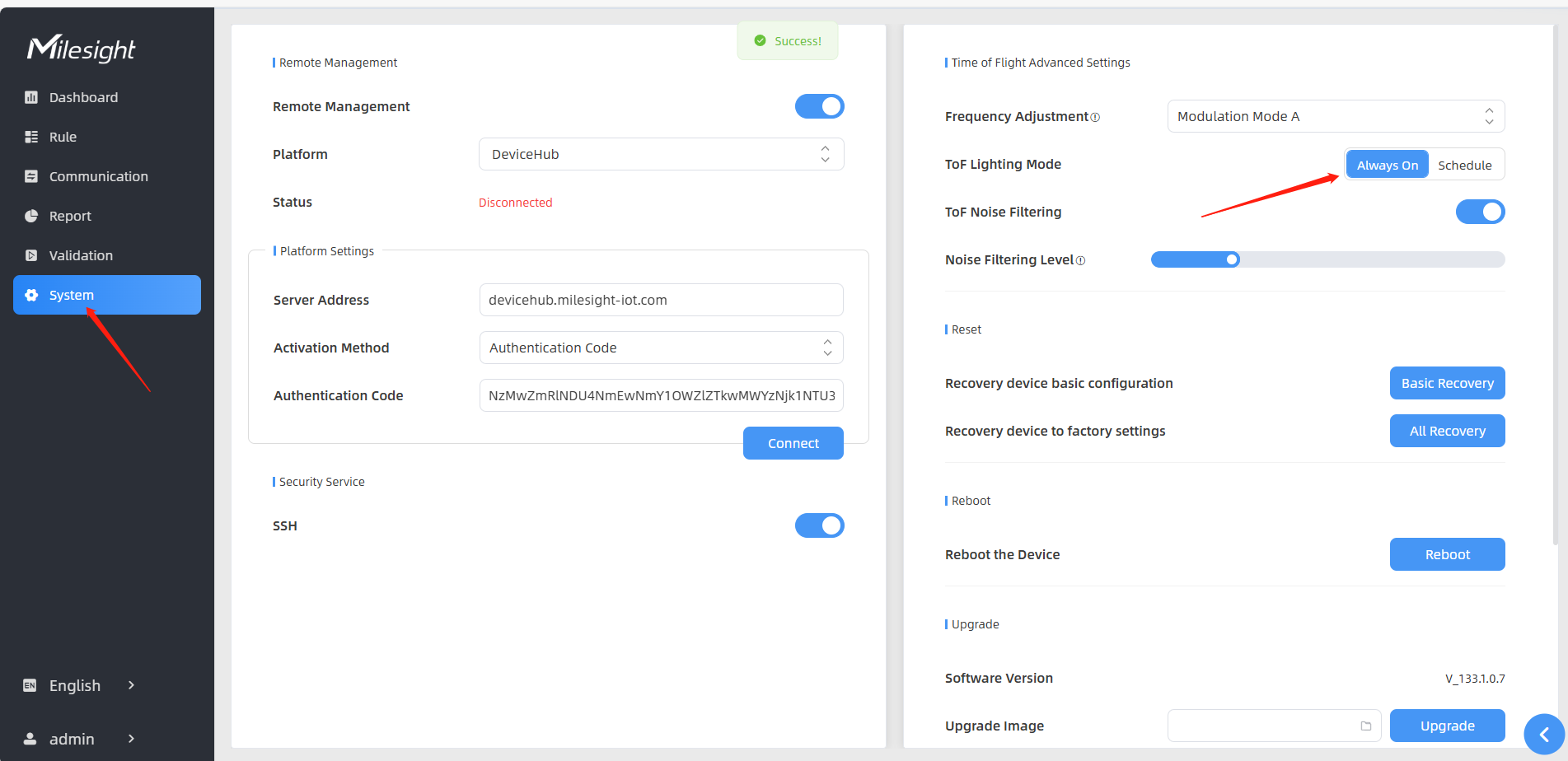Disable the Remote Management toggle
Screen dimensions: 1568x761
[x=819, y=106]
